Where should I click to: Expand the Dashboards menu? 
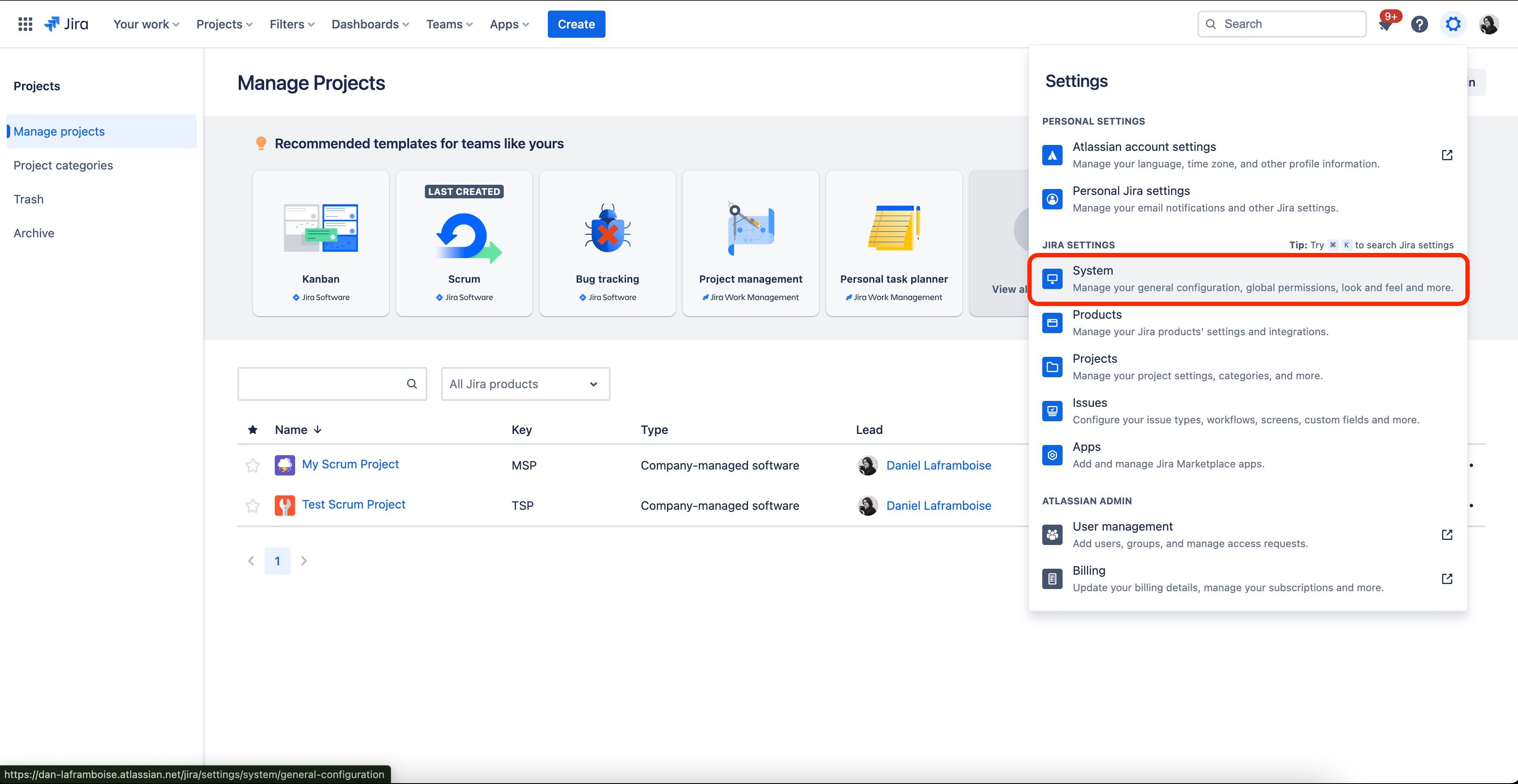[370, 24]
